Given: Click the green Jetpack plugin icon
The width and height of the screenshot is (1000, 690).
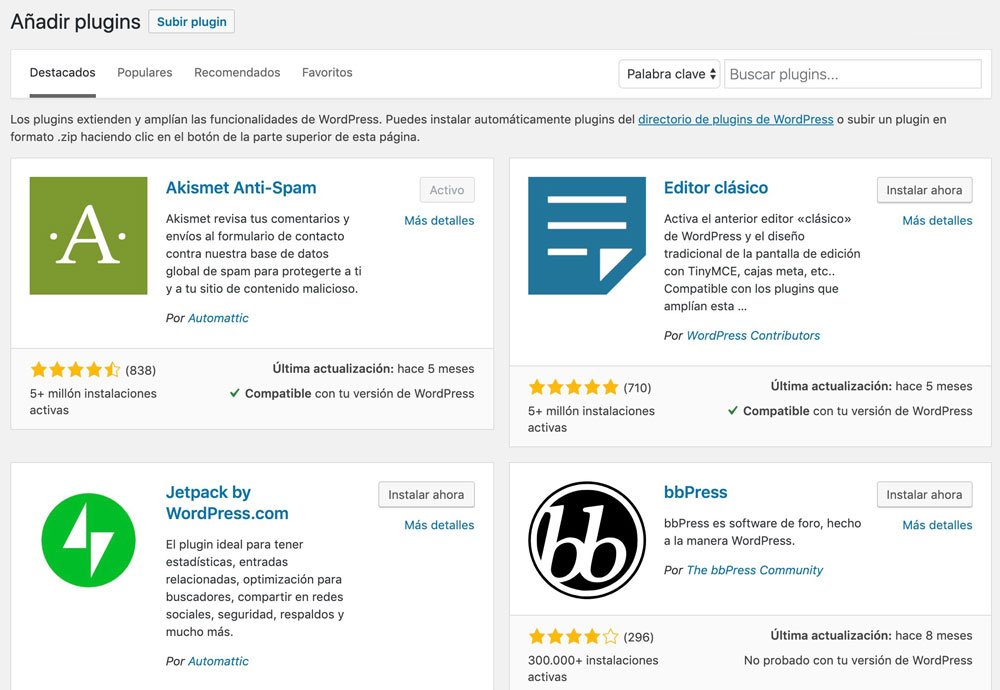Looking at the screenshot, I should point(88,540).
